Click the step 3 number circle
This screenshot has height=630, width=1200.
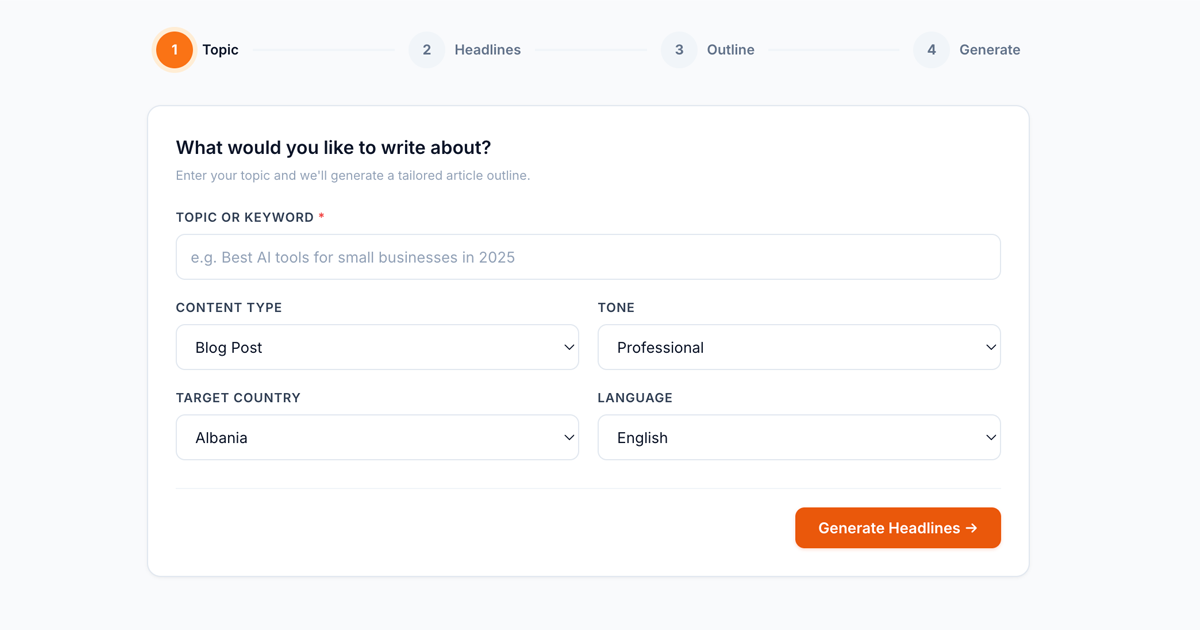point(679,50)
